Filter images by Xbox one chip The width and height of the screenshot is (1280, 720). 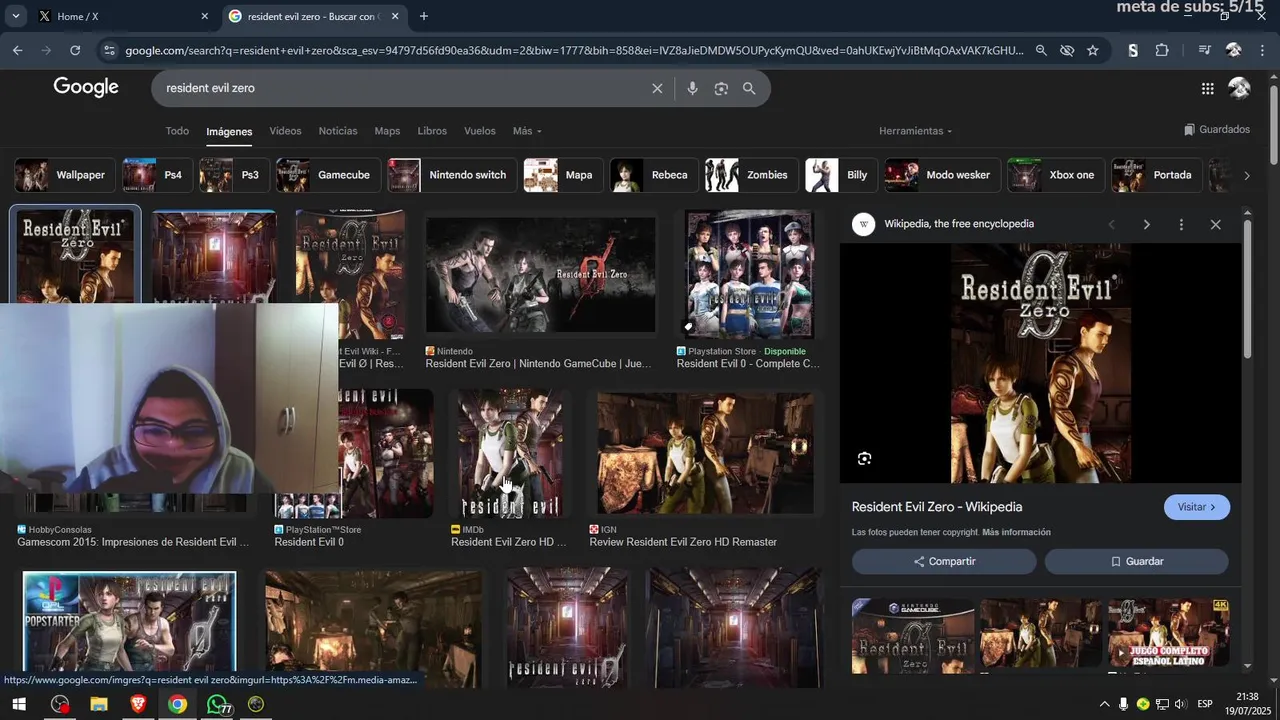(x=1055, y=175)
